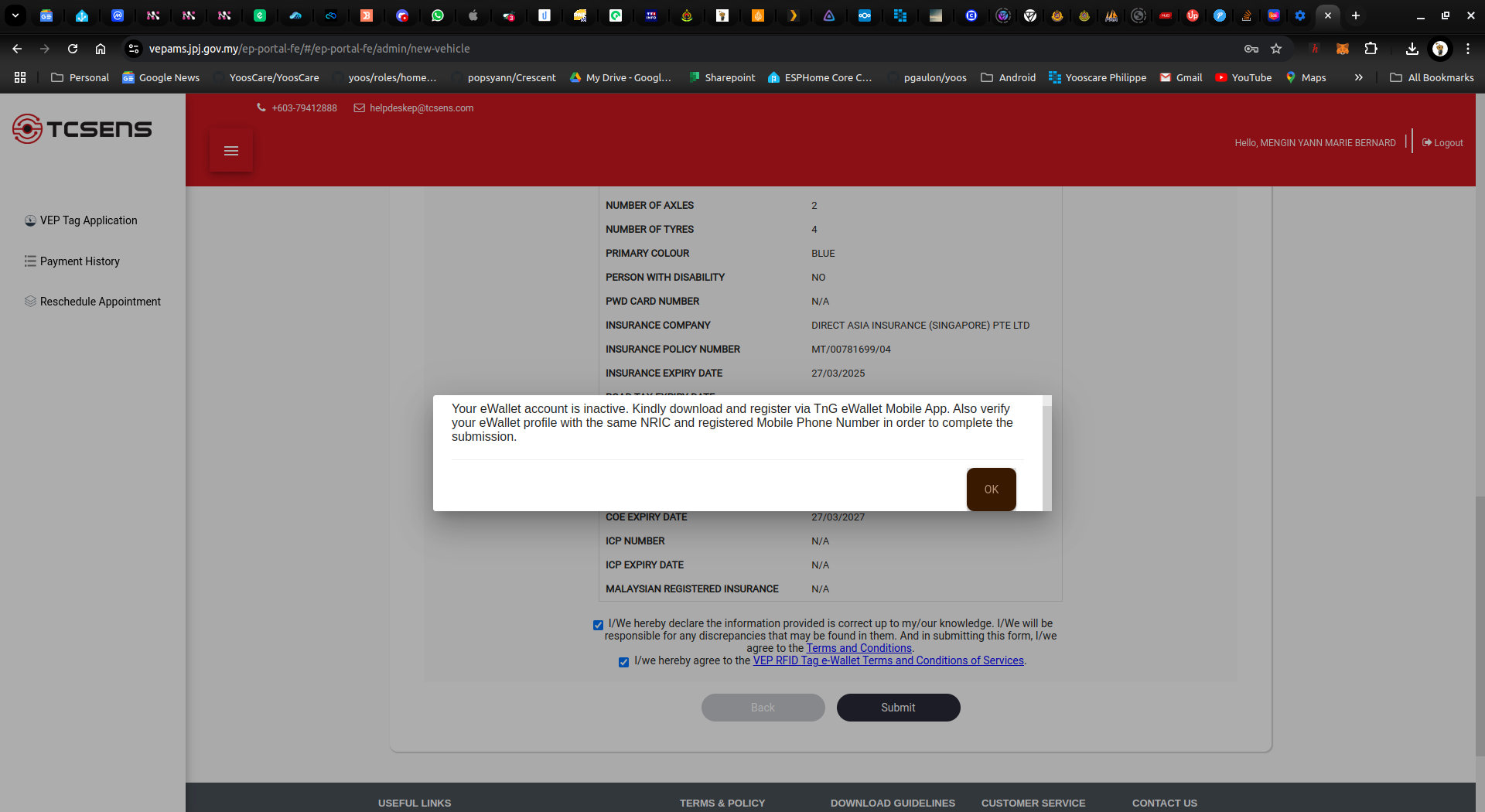Open the browser downloads icon
This screenshot has width=1485, height=812.
tap(1412, 49)
